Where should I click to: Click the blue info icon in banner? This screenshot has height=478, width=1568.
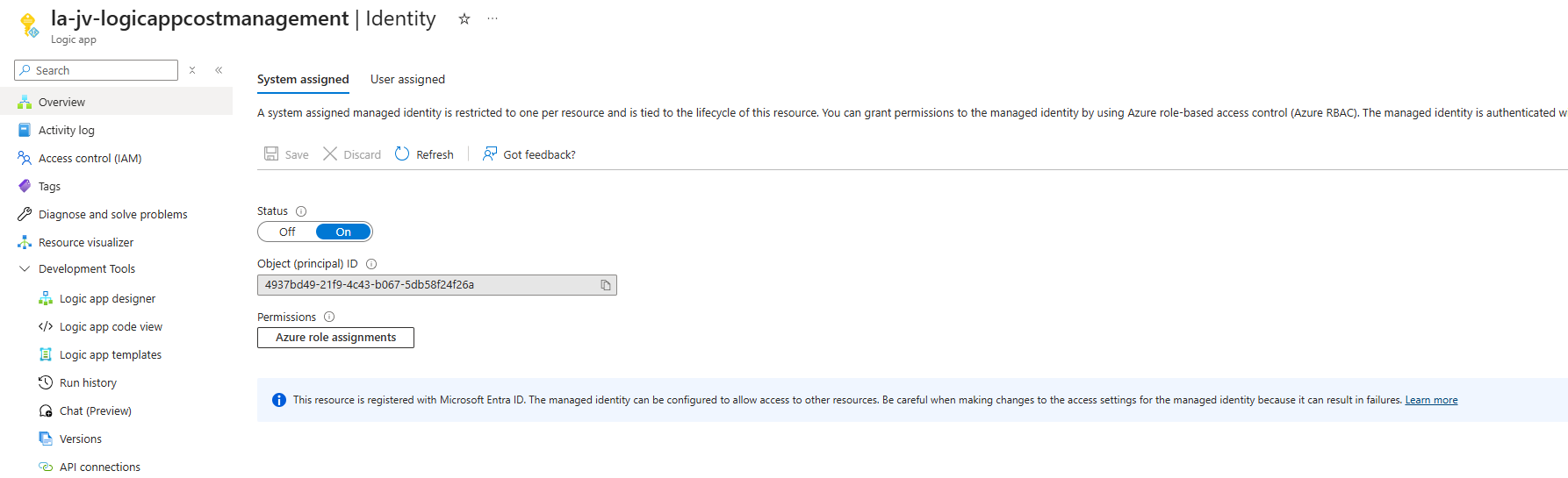[x=279, y=400]
